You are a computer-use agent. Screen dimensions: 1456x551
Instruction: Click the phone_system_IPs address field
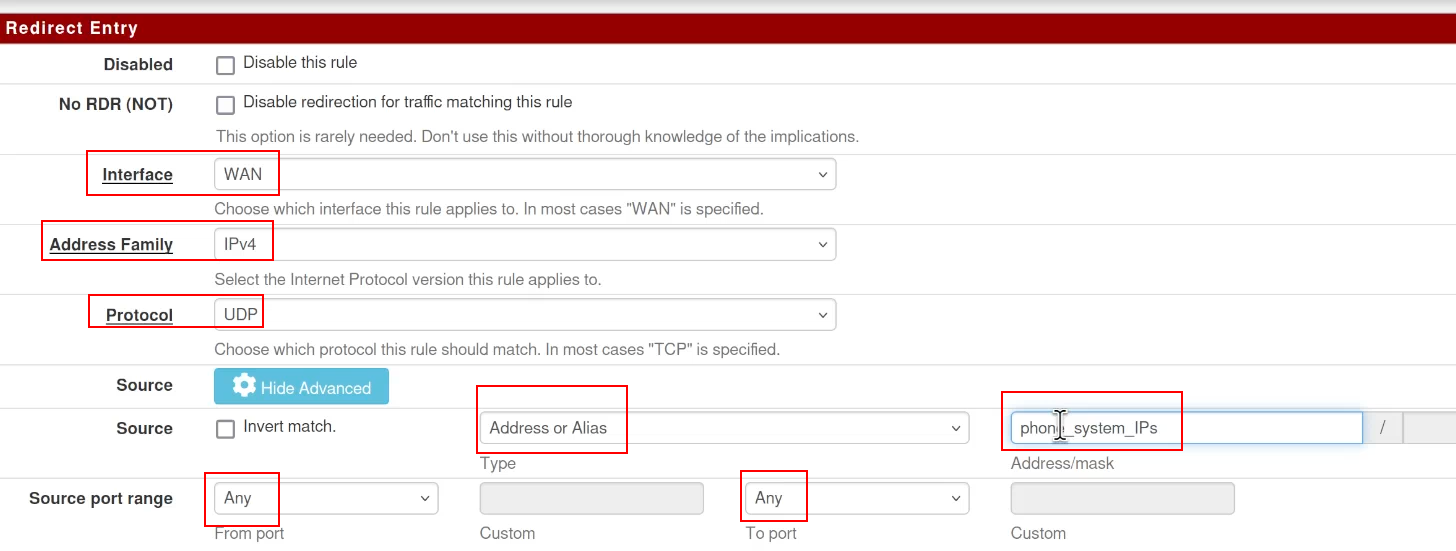pos(1186,428)
